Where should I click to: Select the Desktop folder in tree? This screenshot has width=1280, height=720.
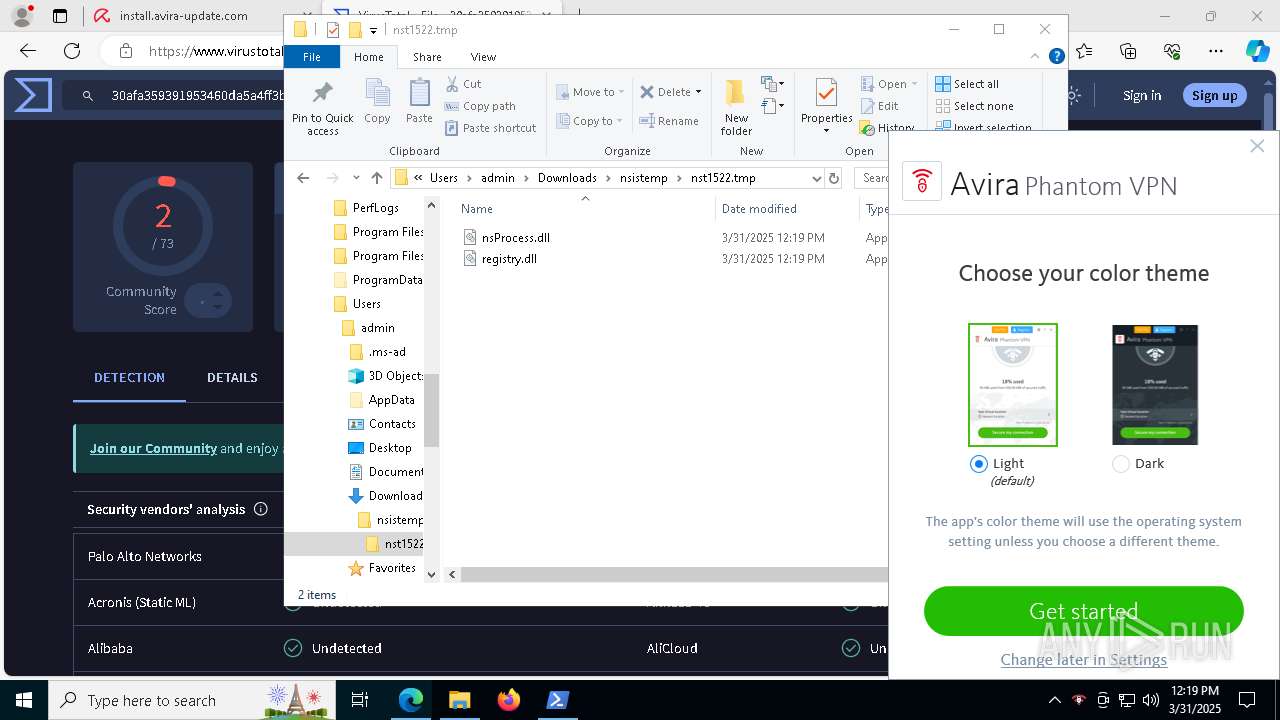(390, 448)
